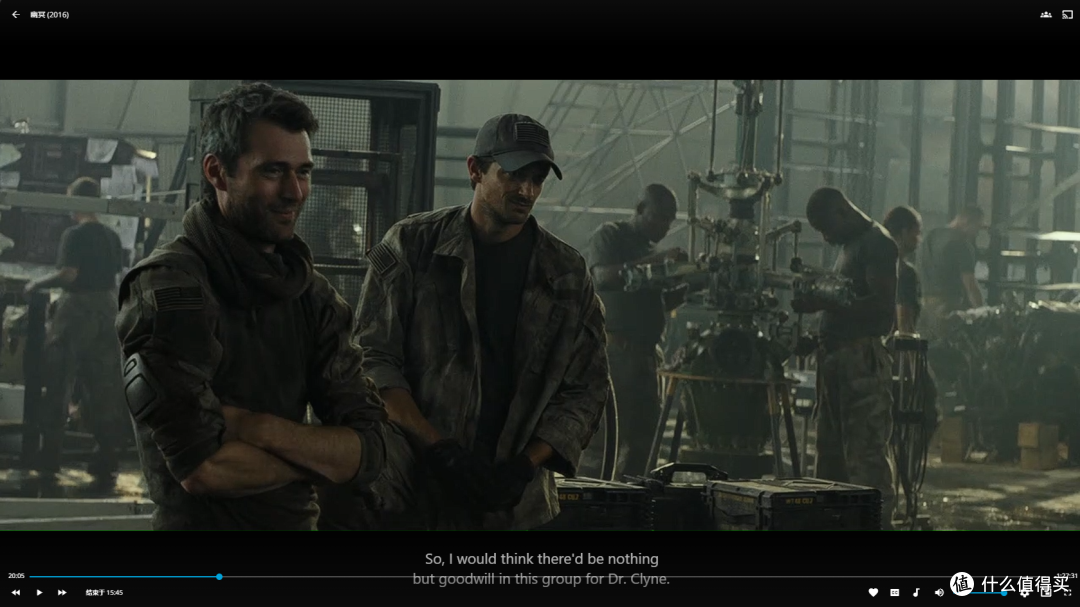This screenshot has width=1080, height=607.
Task: Mark the movie as favorite
Action: click(873, 593)
